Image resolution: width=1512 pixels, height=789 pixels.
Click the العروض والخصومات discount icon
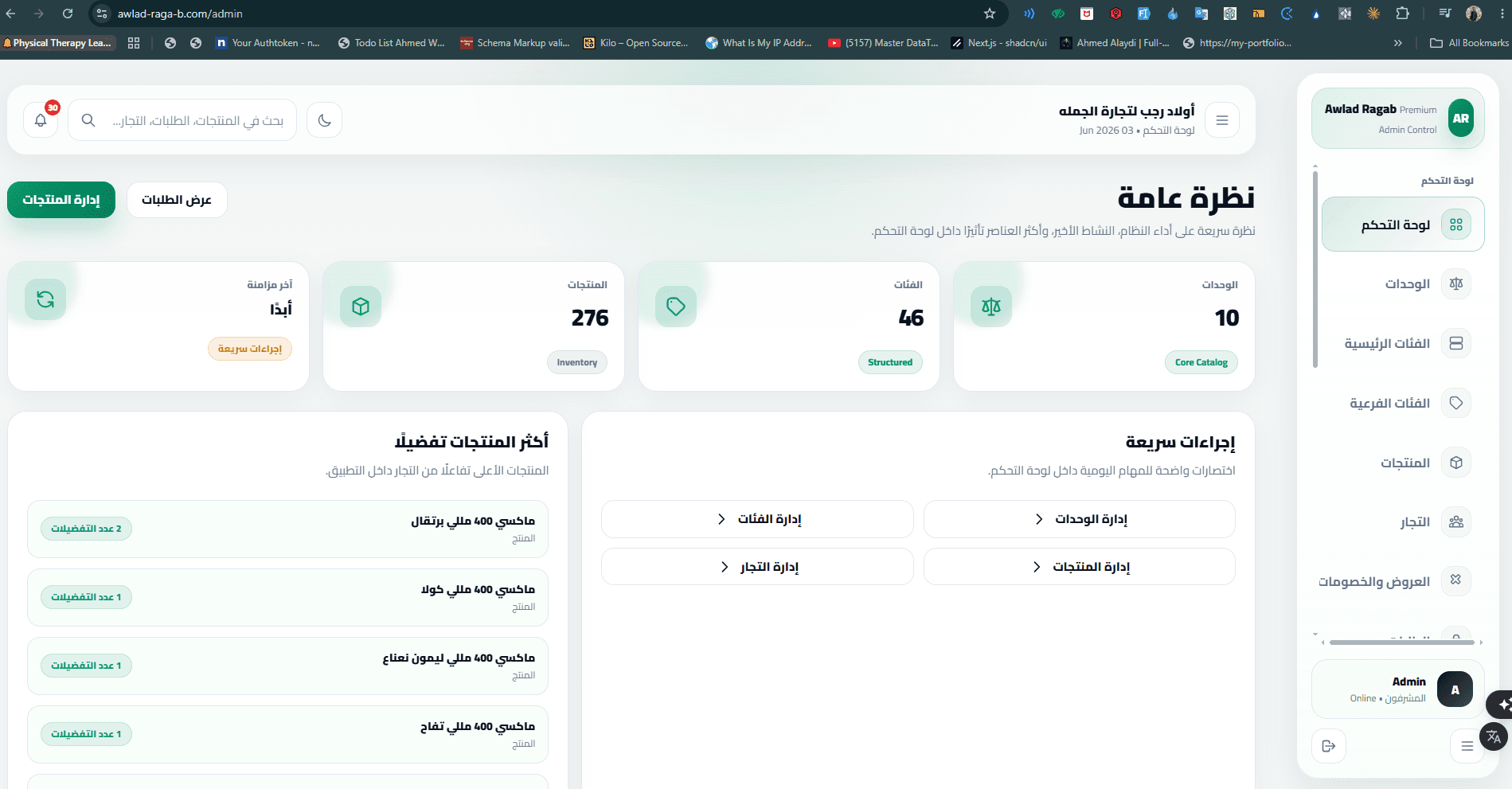click(x=1456, y=580)
